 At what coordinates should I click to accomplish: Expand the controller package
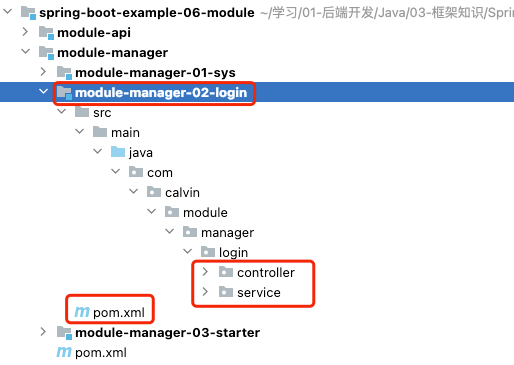[205, 272]
